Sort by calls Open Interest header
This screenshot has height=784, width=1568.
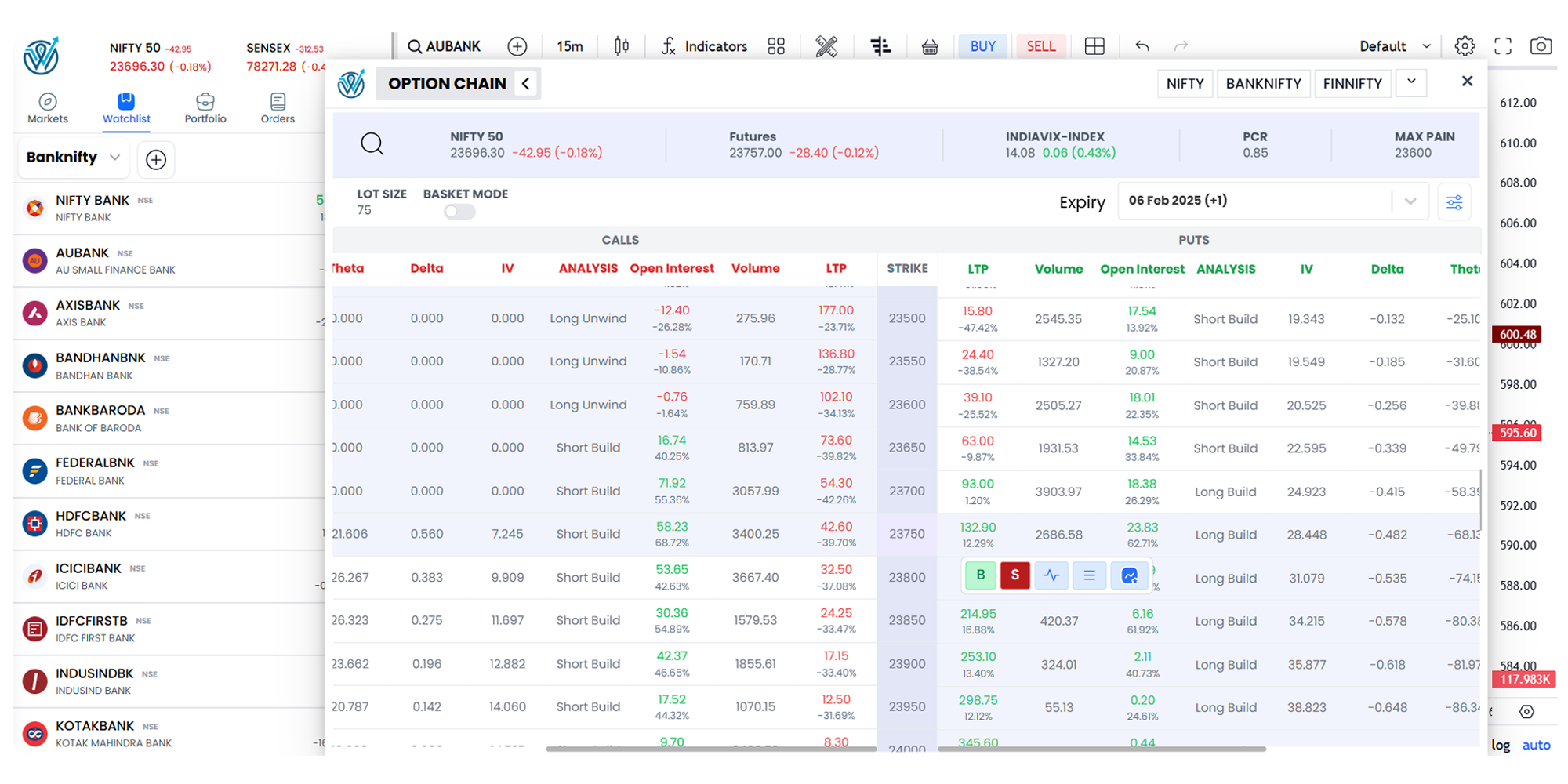click(672, 268)
